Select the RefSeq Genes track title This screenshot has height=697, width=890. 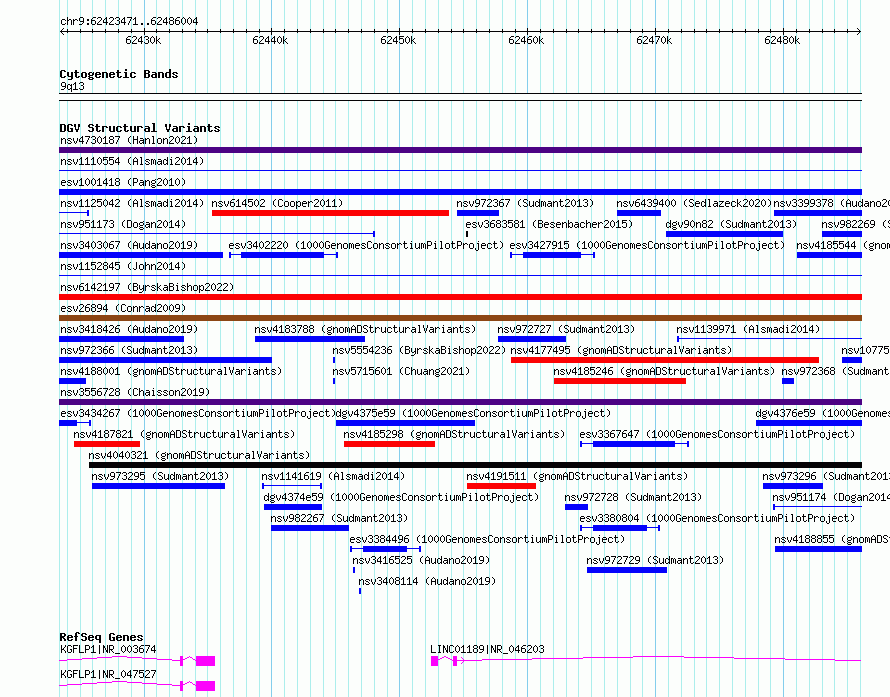coord(101,637)
